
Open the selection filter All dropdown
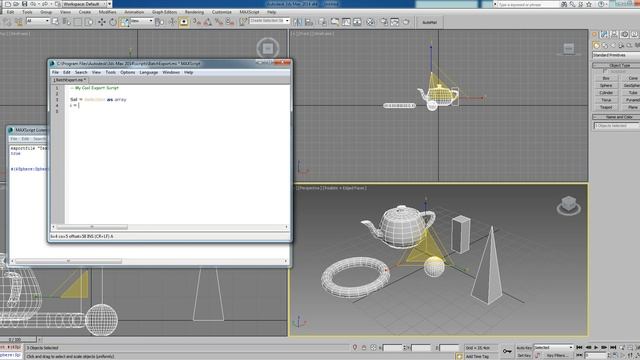[x=38, y=20]
